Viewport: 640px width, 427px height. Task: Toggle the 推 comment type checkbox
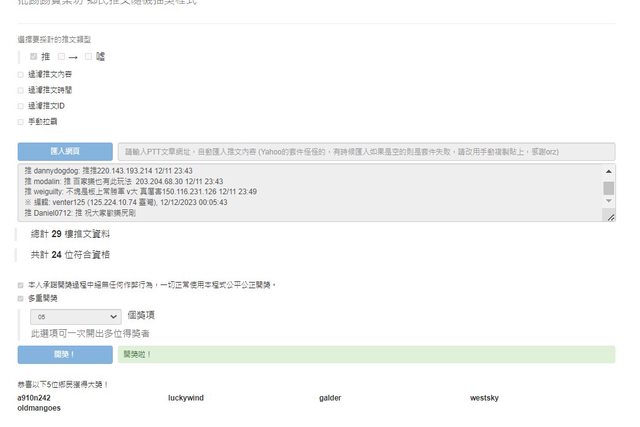pos(34,57)
